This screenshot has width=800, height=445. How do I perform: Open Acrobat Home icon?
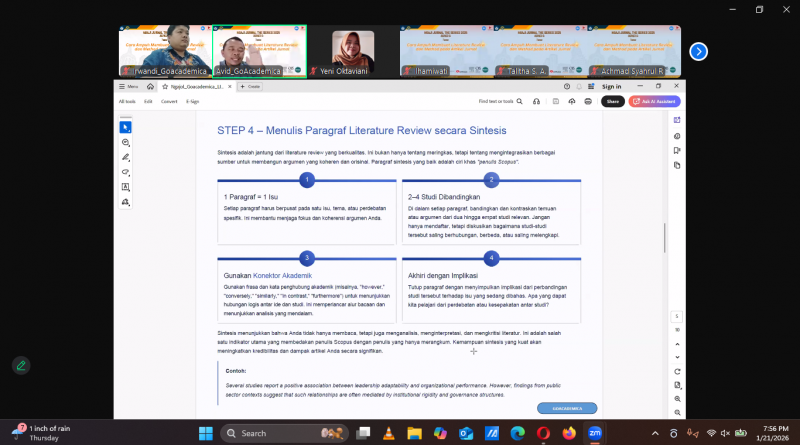click(x=151, y=87)
